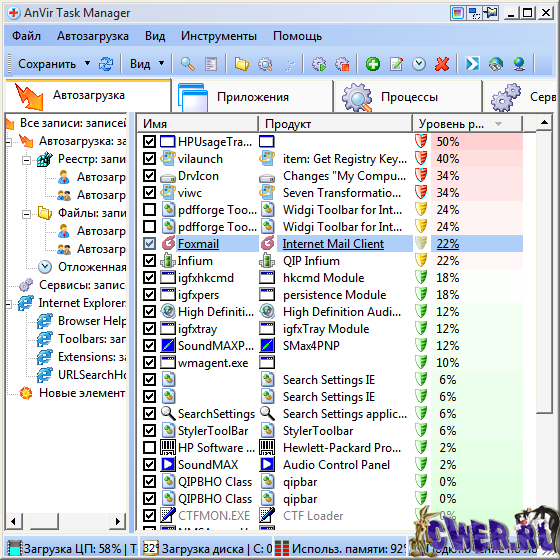The height and width of the screenshot is (560, 560).
Task: Open the properties sheet toolbar icon
Action: point(211,64)
